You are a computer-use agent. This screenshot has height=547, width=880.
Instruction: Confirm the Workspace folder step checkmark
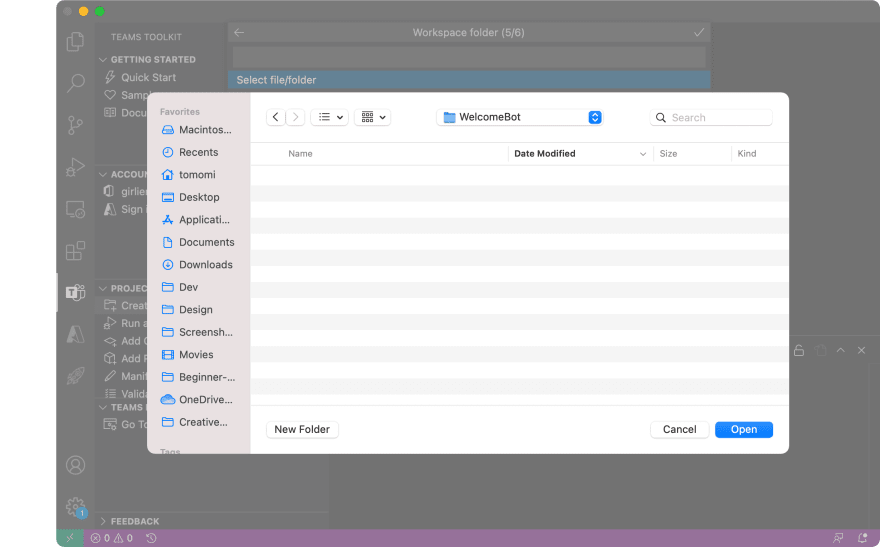[x=699, y=33]
